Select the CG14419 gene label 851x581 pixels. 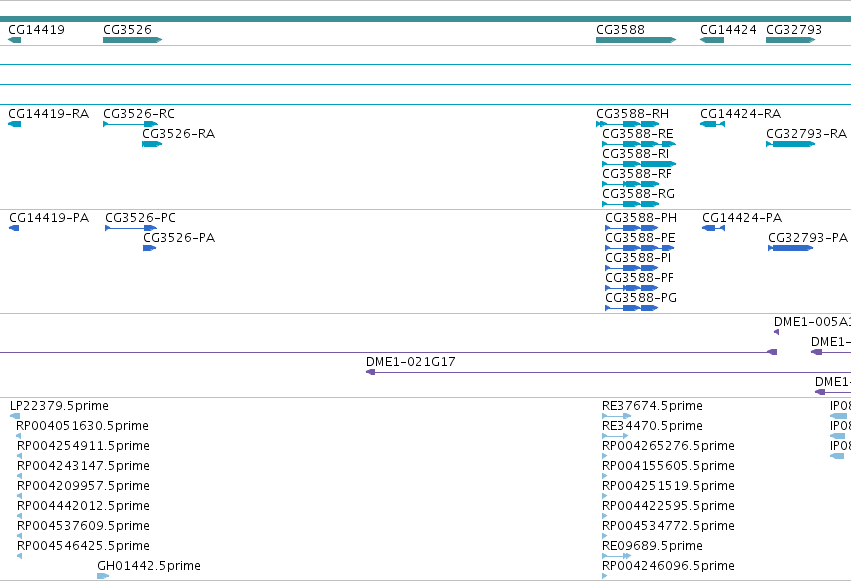point(36,30)
